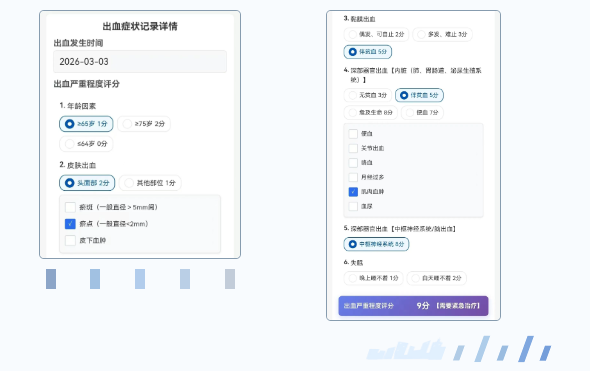Select age factor option ≤64岁 0分
The height and width of the screenshot is (371, 590).
86,144
